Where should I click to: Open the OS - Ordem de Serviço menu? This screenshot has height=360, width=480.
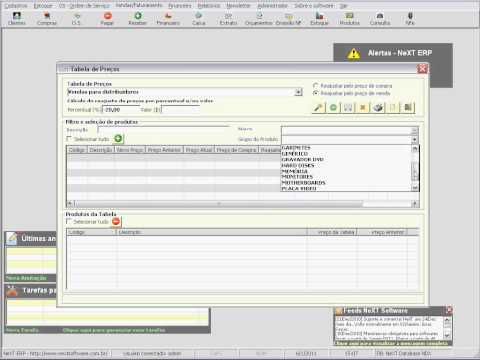[84, 6]
